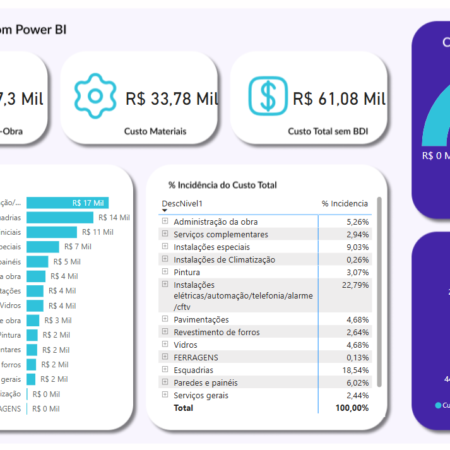Expand the Administração da obra row
The image size is (450, 450).
pyautogui.click(x=165, y=221)
